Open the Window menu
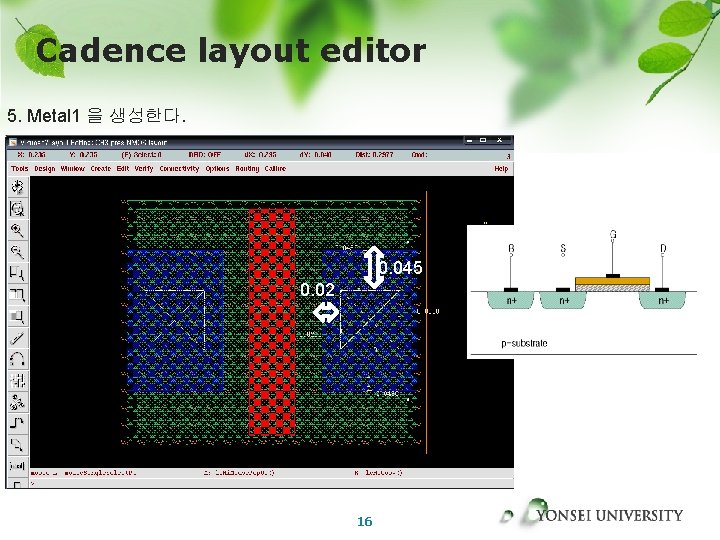720x540 pixels. (73, 169)
